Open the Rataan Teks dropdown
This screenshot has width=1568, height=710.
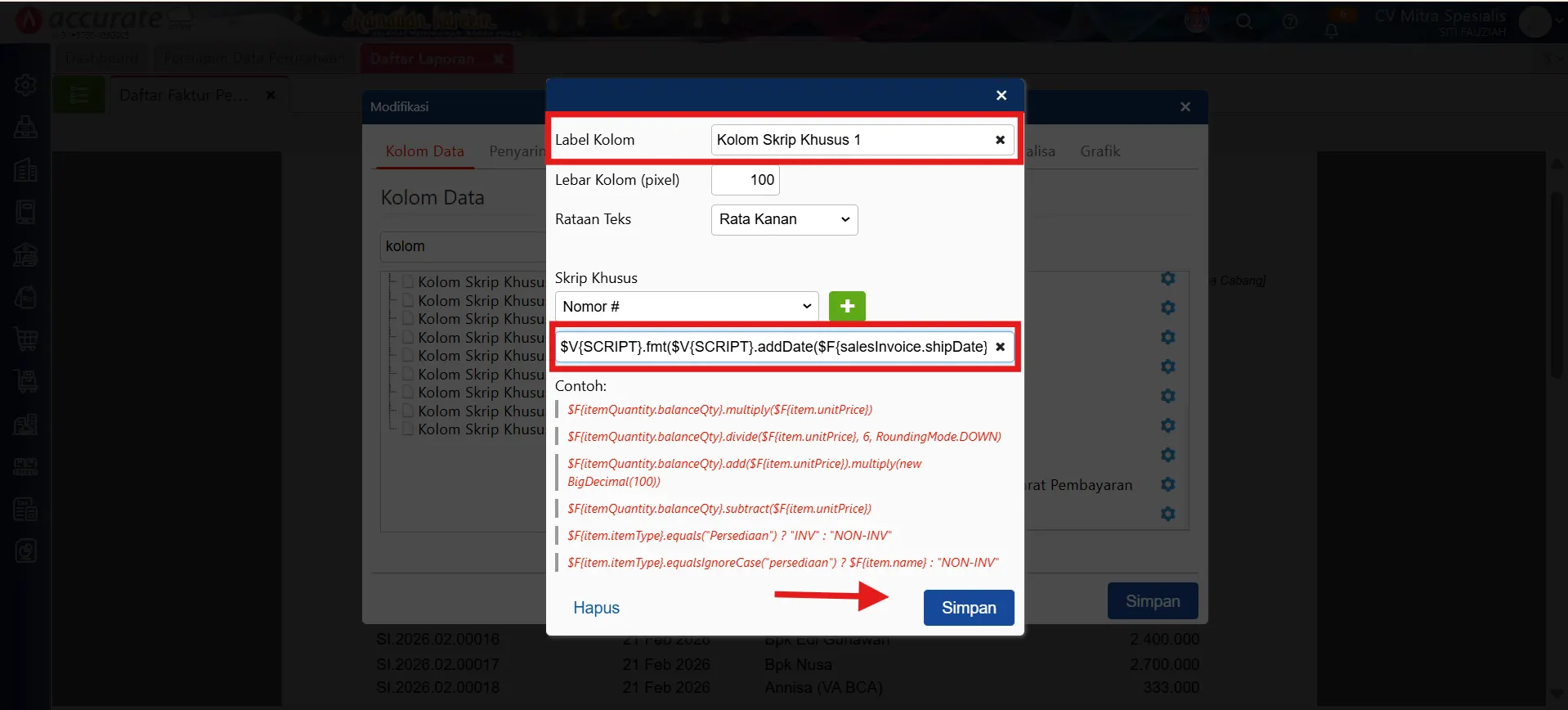point(784,219)
